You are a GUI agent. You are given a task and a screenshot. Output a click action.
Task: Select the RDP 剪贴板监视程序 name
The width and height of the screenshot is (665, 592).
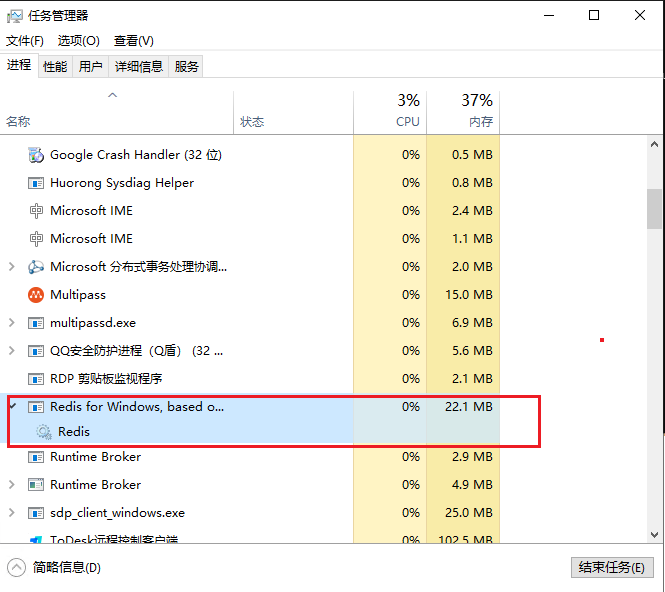pyautogui.click(x=106, y=379)
